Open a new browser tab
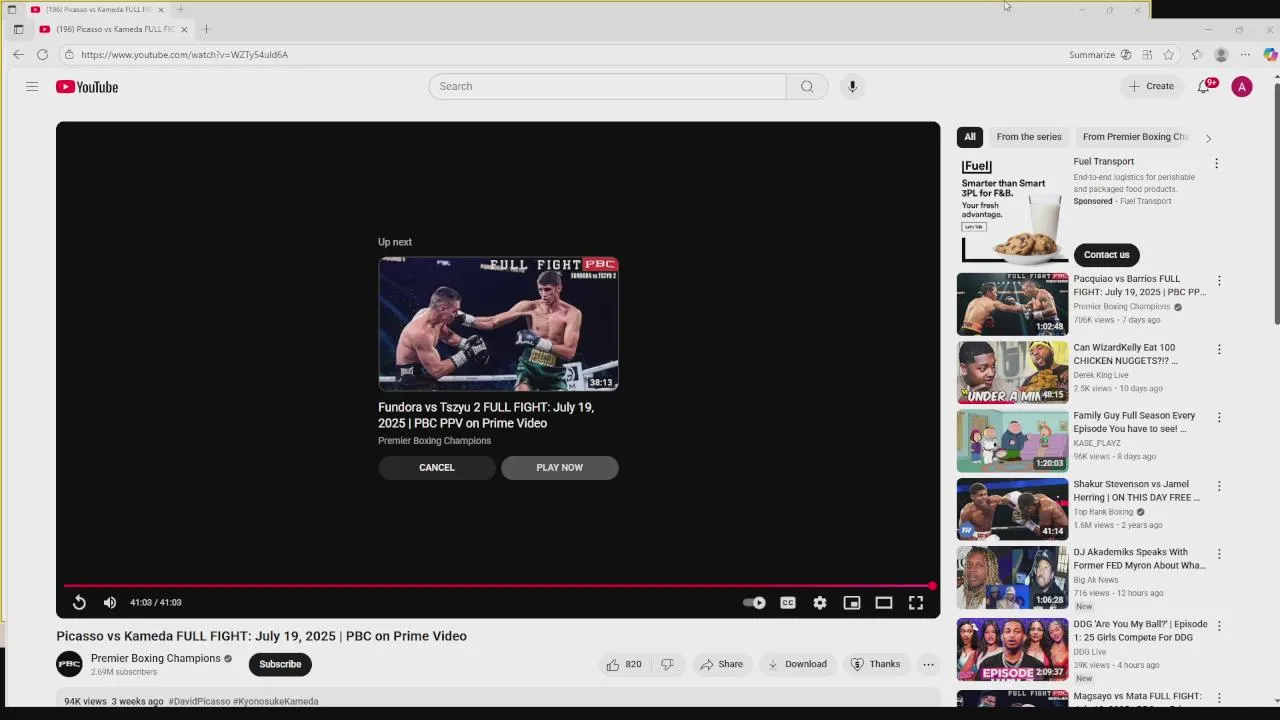1280x720 pixels. [x=206, y=29]
